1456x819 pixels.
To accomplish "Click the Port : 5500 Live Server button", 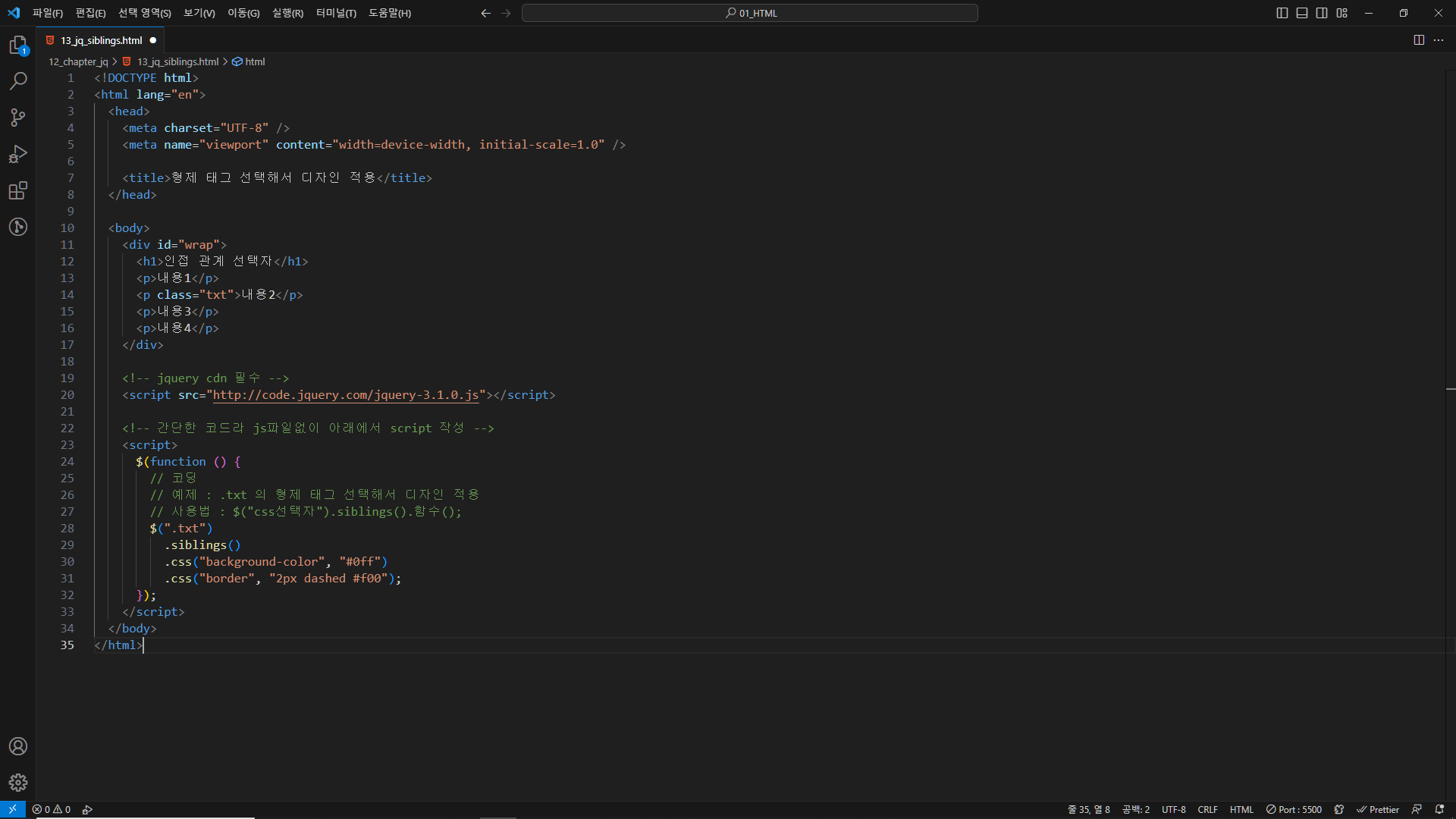I will pos(1294,809).
